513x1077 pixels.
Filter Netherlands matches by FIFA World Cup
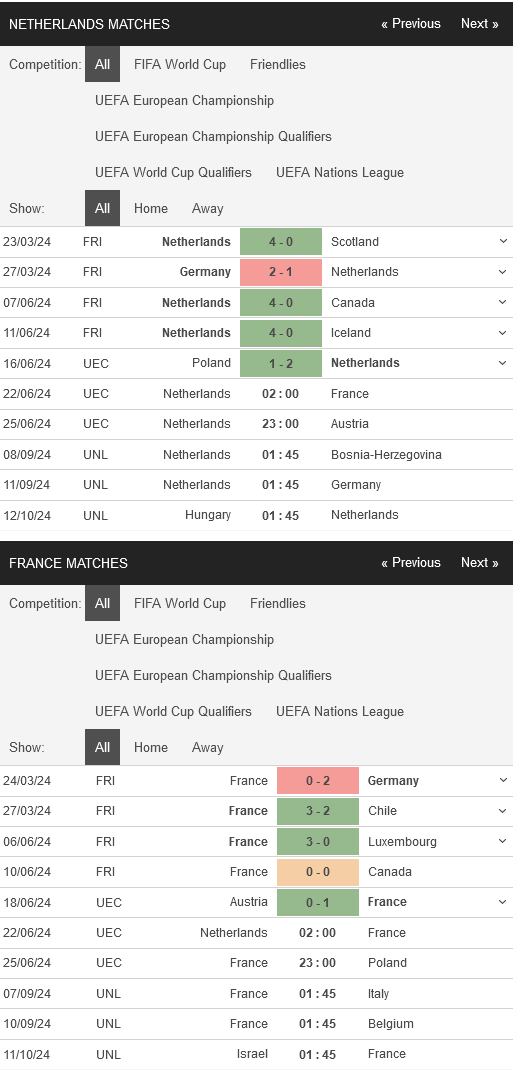pos(180,65)
